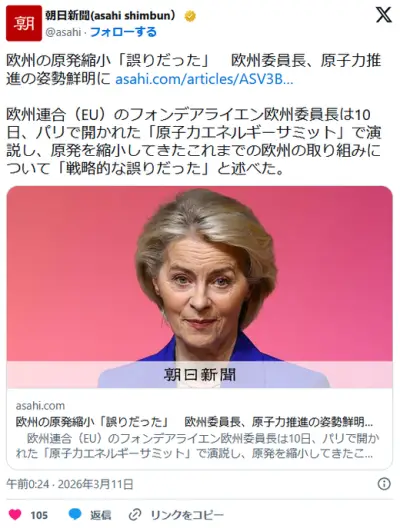400x528 pixels.
Task: Click the chain link copy icon
Action: tap(135, 515)
